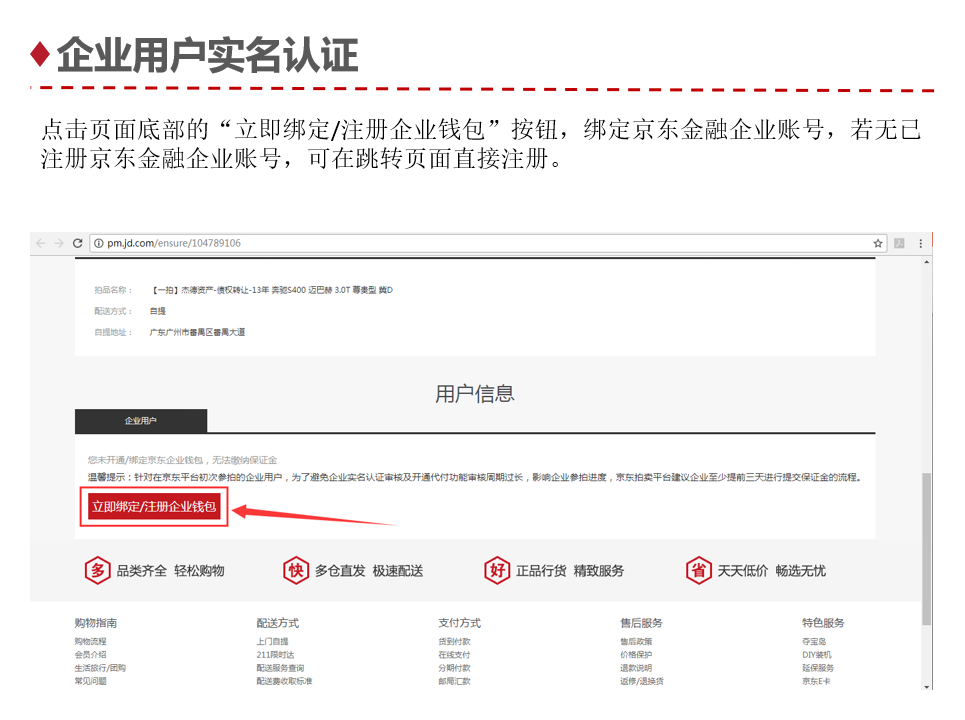
Task: Open 211限时达 footer link
Action: click(x=275, y=655)
